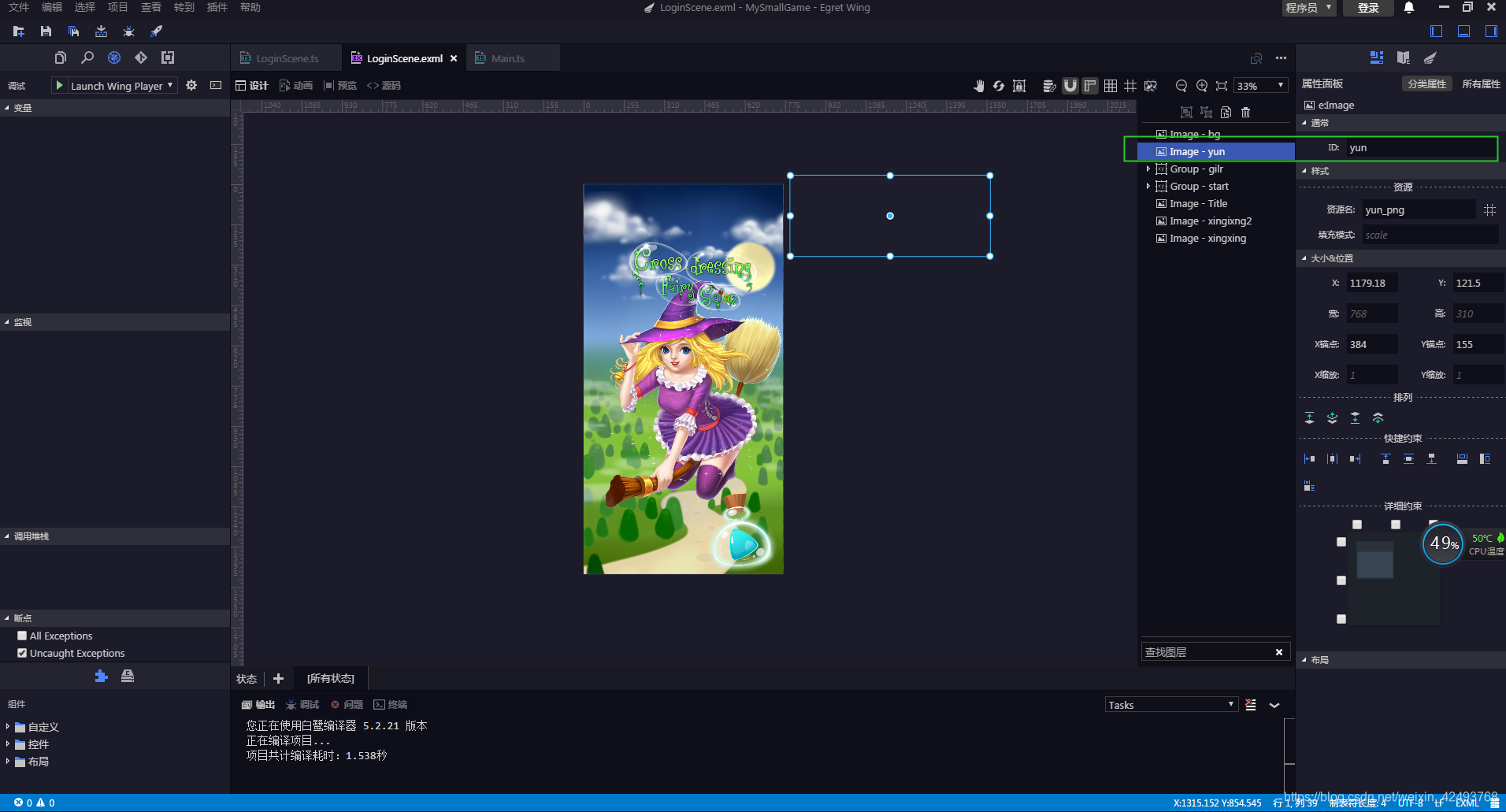The height and width of the screenshot is (812, 1506).
Task: Click the refresh icon in design toolbar
Action: [999, 86]
